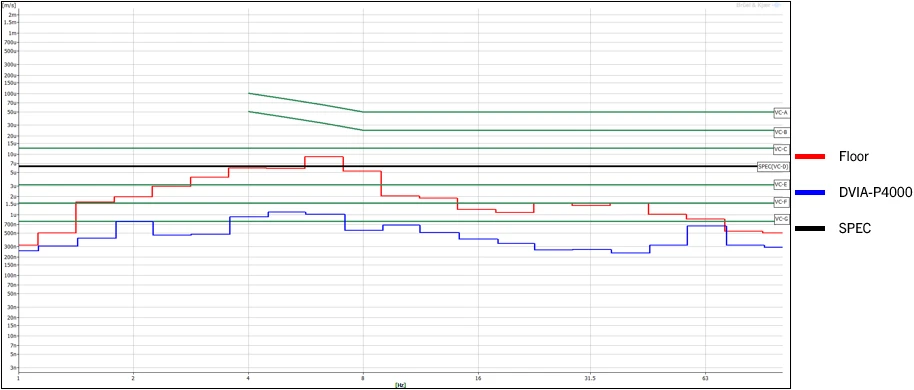Click the 2m y-axis tick label
914x390 pixels.
click(12, 14)
